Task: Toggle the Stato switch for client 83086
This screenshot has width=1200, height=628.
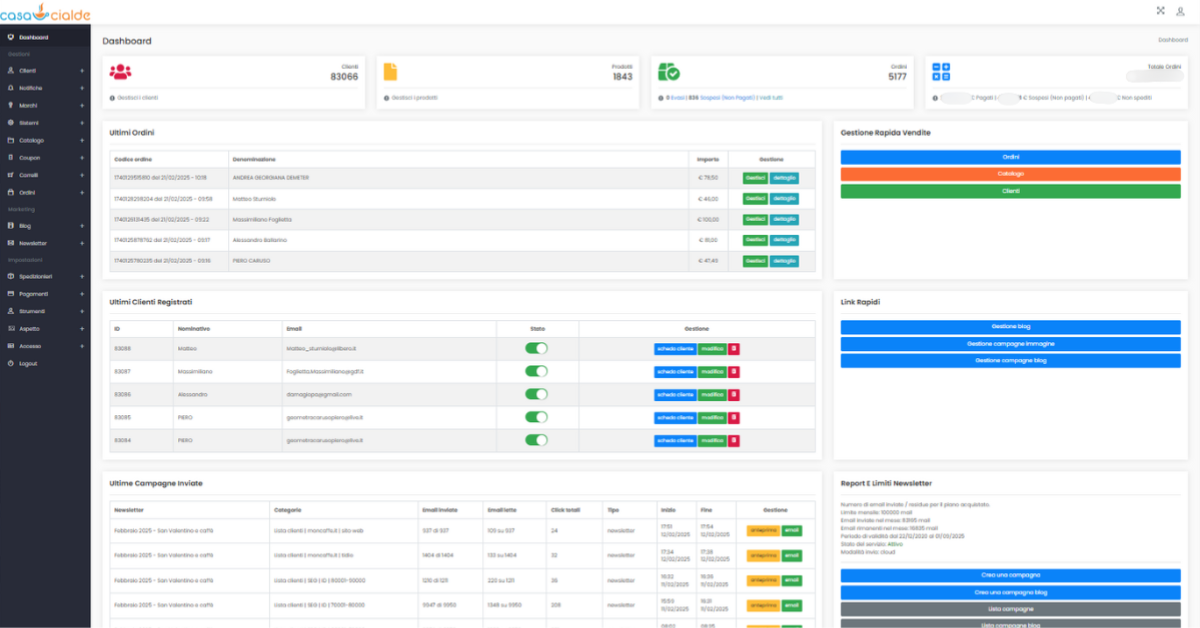Action: click(537, 394)
